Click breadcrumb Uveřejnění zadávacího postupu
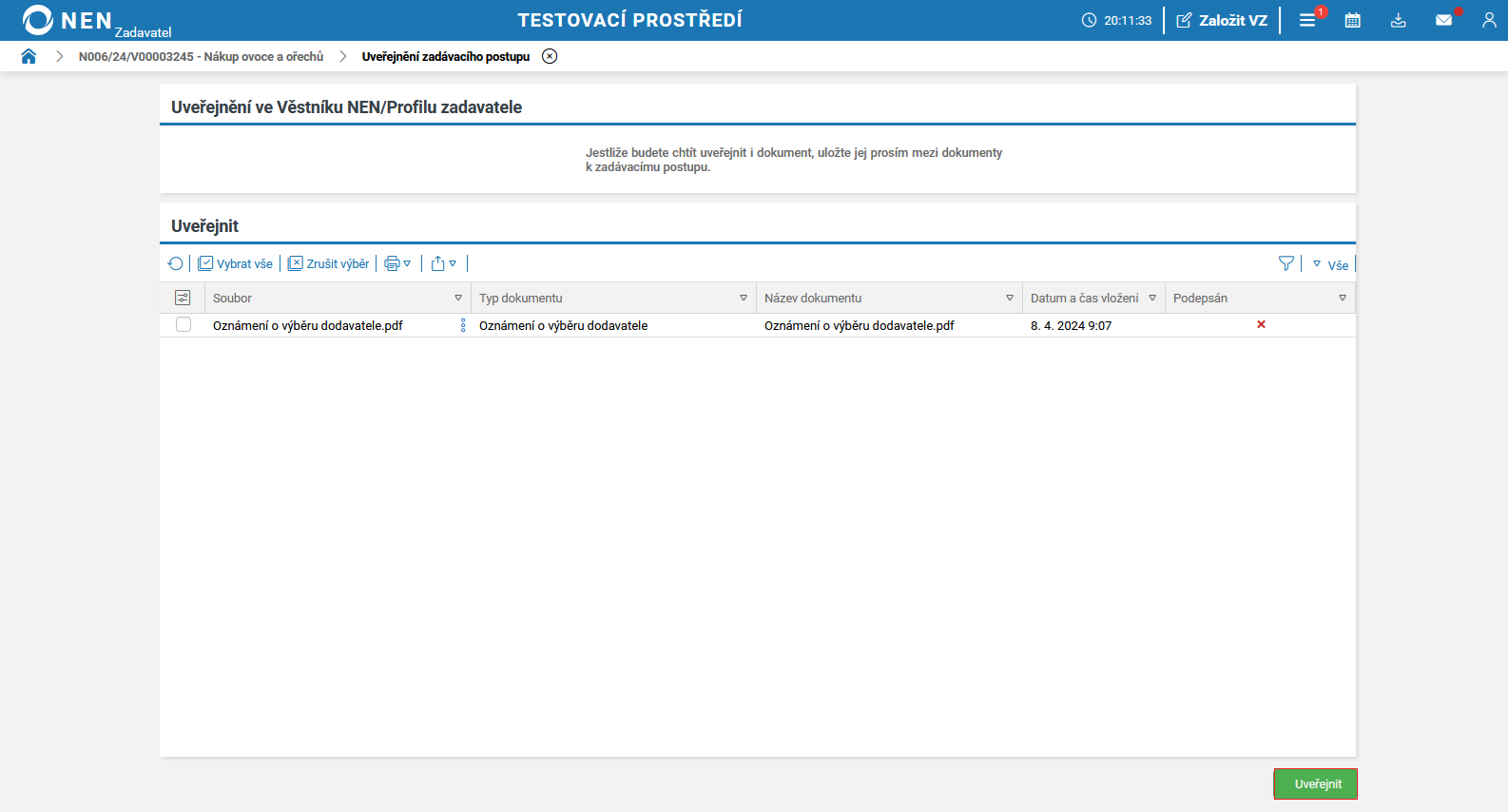This screenshot has width=1508, height=812. pos(446,56)
